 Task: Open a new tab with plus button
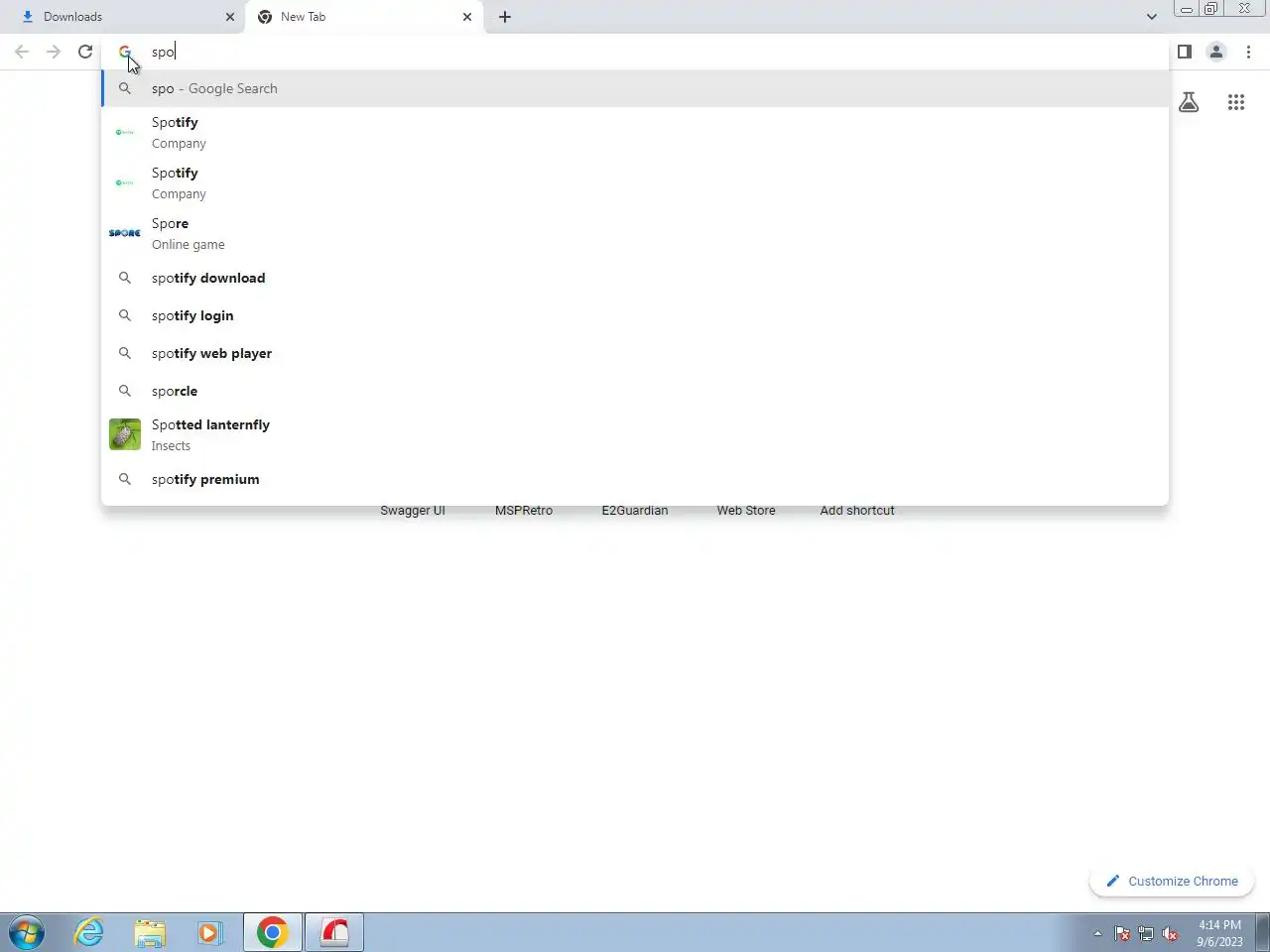point(505,17)
